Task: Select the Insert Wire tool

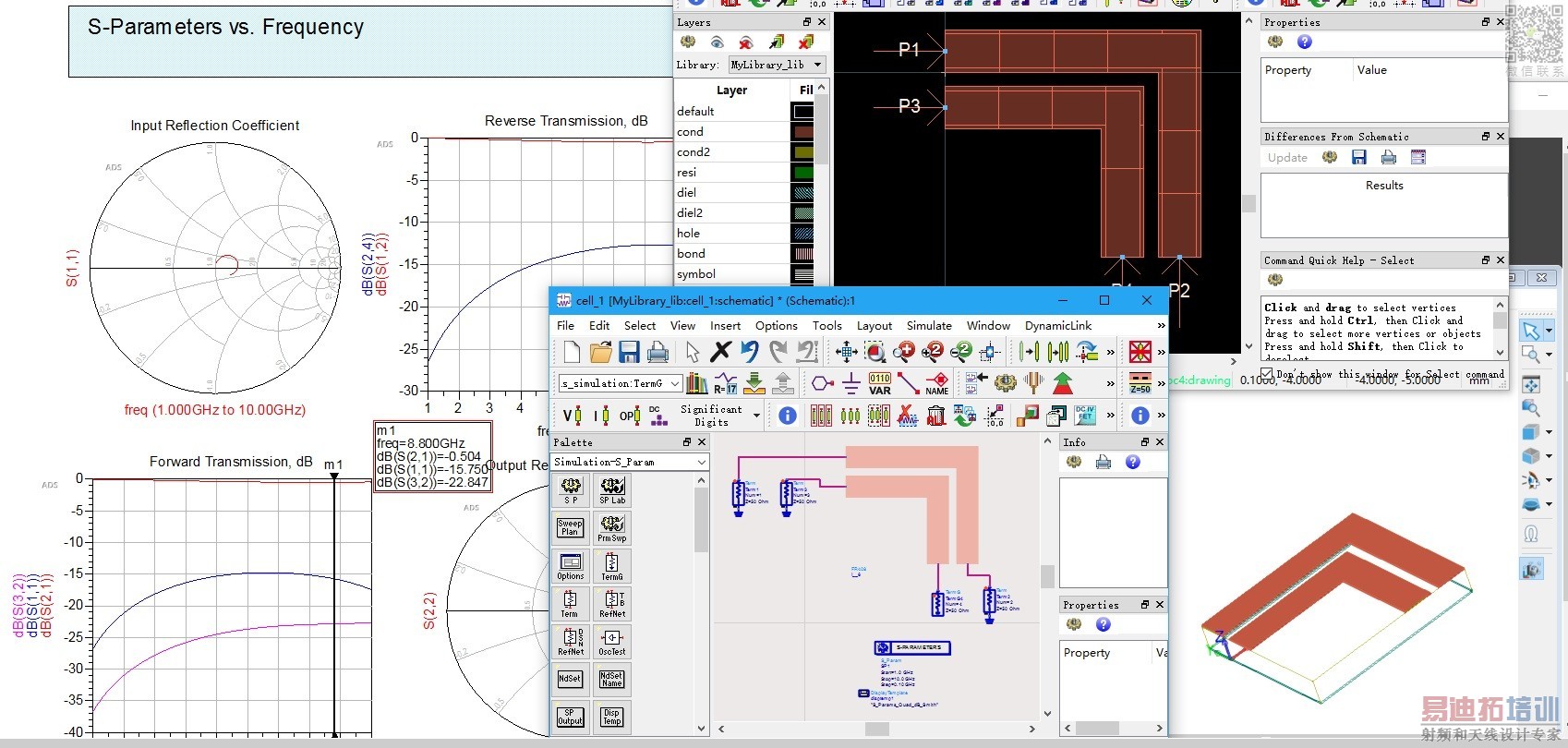Action: [908, 383]
